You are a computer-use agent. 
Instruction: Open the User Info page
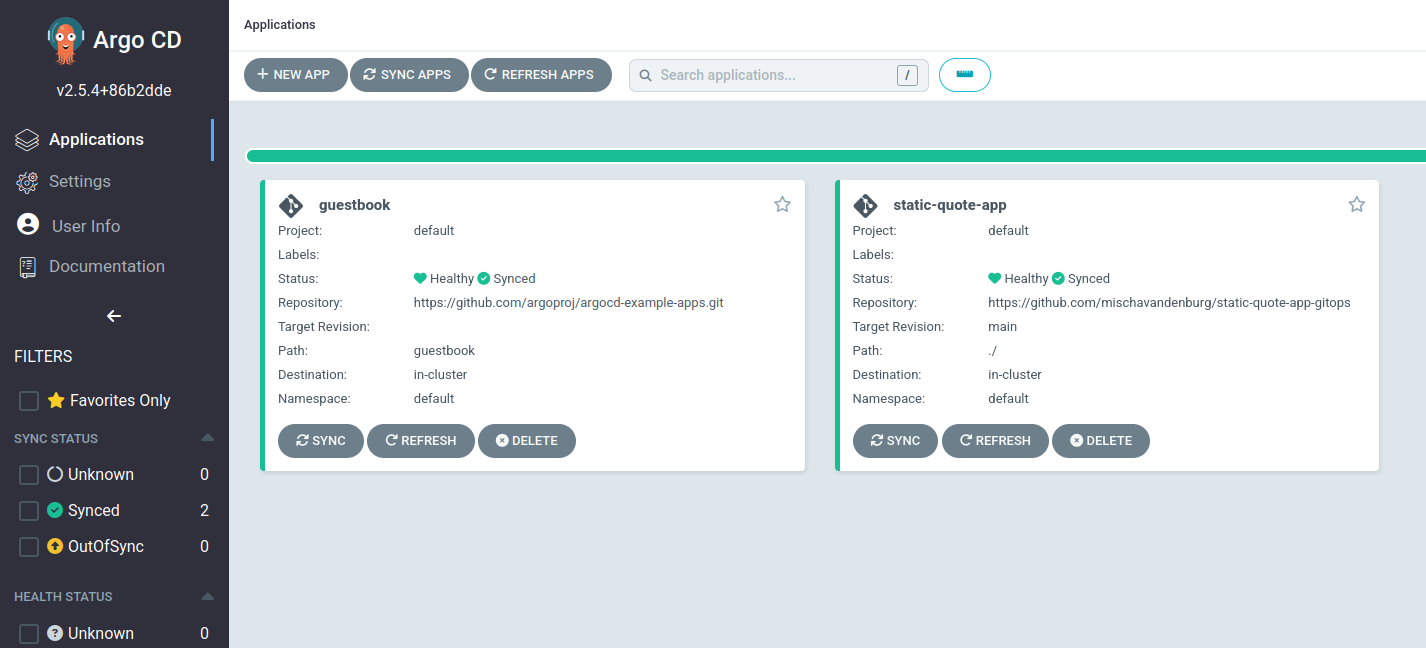click(85, 225)
